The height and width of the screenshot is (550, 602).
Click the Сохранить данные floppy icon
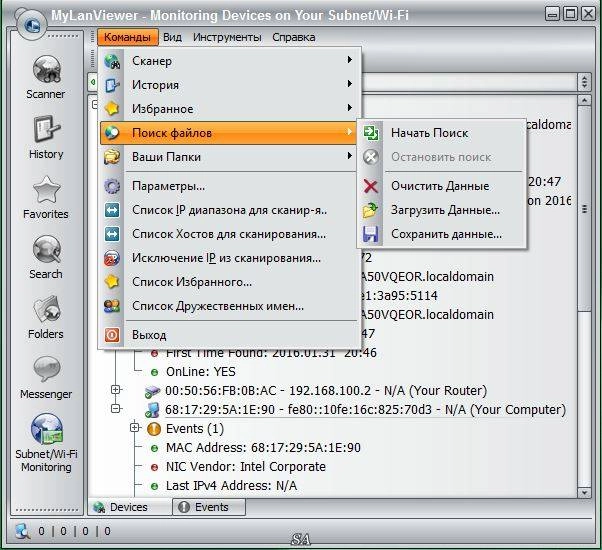pyautogui.click(x=371, y=234)
